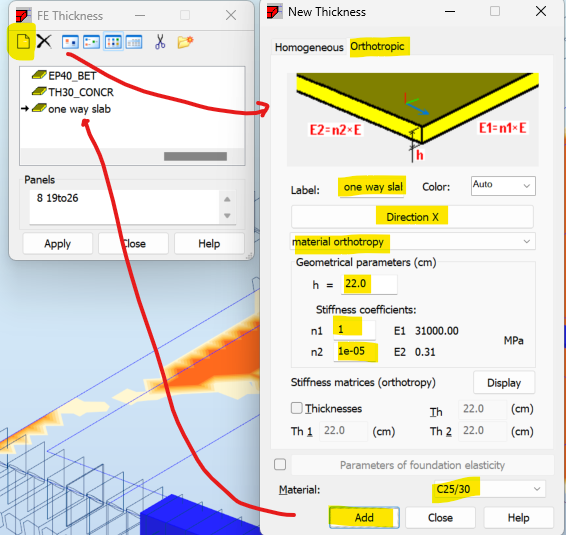Click the Panels input field with 8 19to26
This screenshot has height=535, width=566.
[x=124, y=207]
